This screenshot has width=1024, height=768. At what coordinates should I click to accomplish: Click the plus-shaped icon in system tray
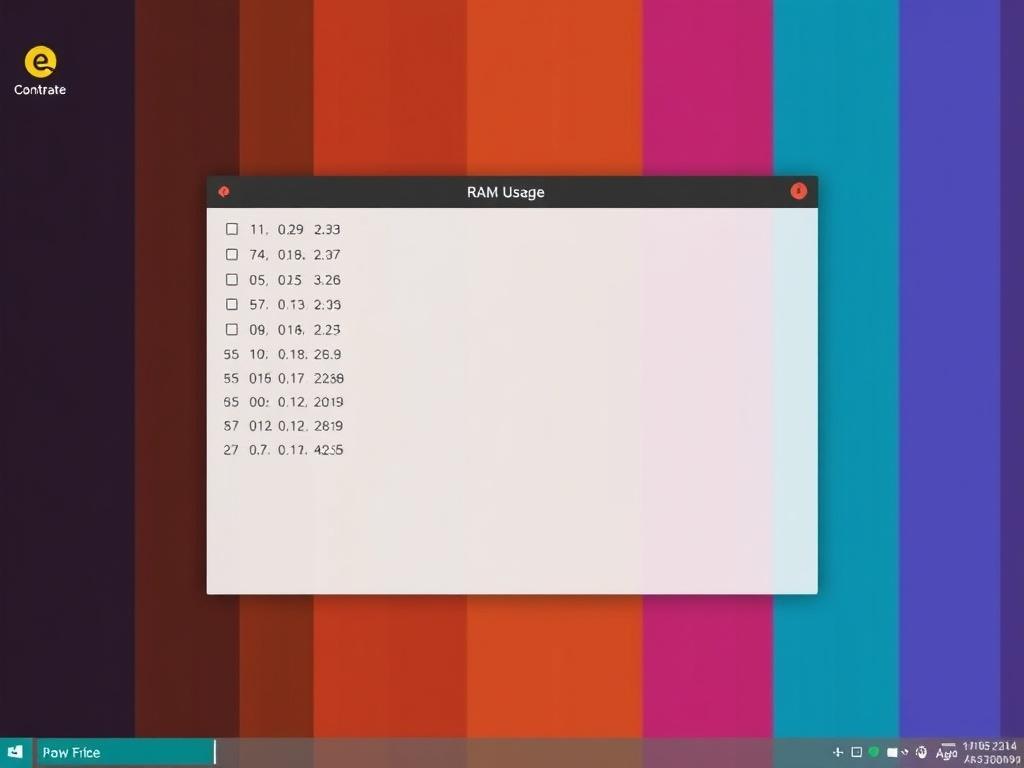[838, 752]
